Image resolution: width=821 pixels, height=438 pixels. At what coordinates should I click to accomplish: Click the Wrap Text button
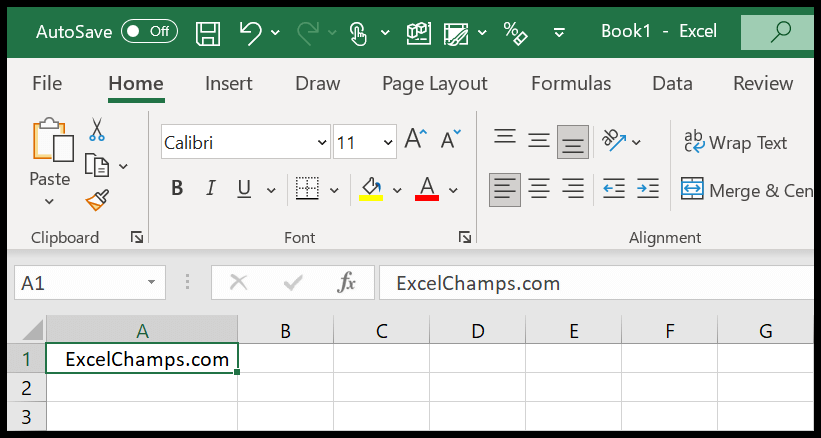tap(736, 142)
